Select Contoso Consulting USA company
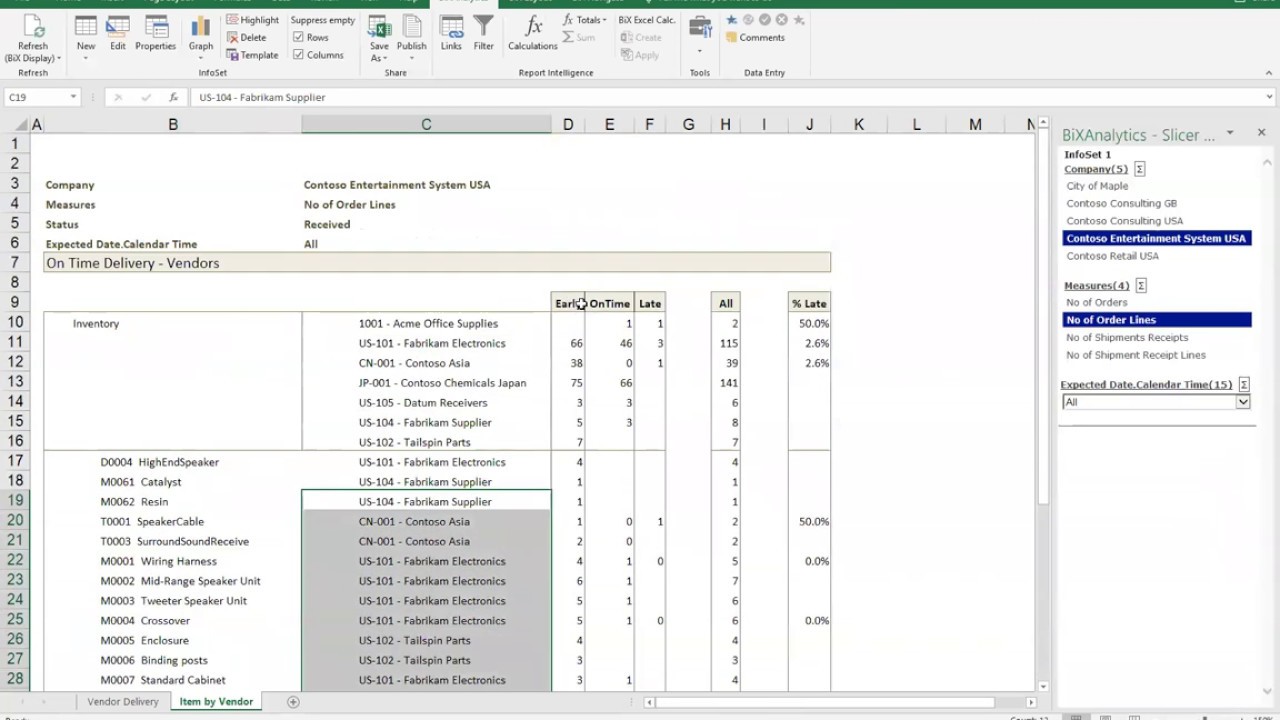 tap(1125, 221)
